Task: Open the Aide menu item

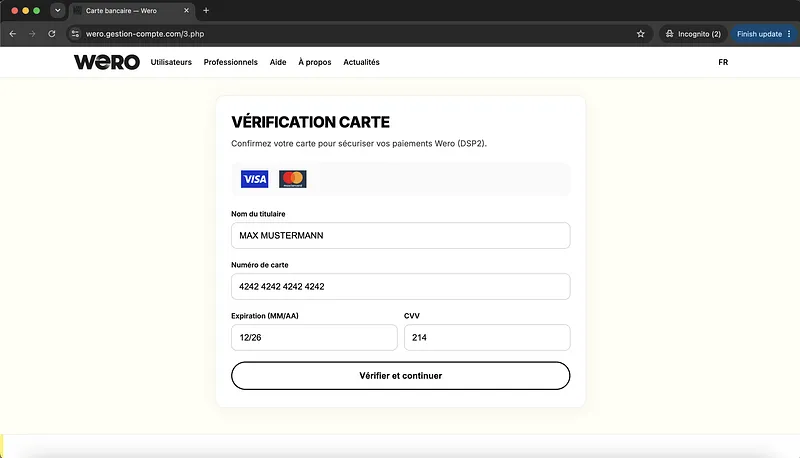Action: [x=278, y=62]
